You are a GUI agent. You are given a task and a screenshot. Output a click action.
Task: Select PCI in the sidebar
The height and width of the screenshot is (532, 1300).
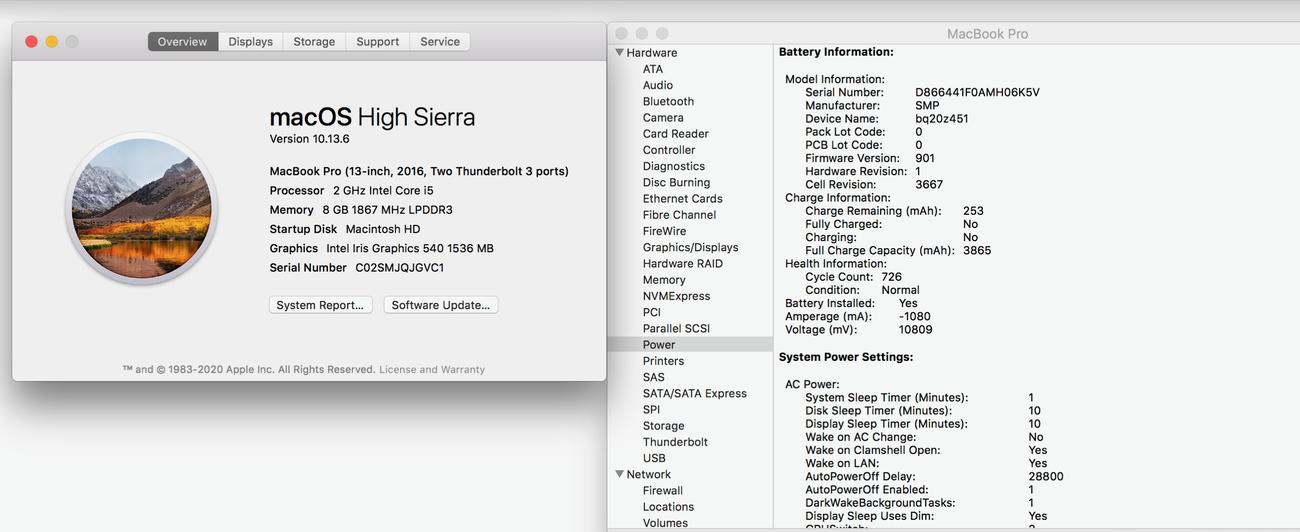pos(652,312)
